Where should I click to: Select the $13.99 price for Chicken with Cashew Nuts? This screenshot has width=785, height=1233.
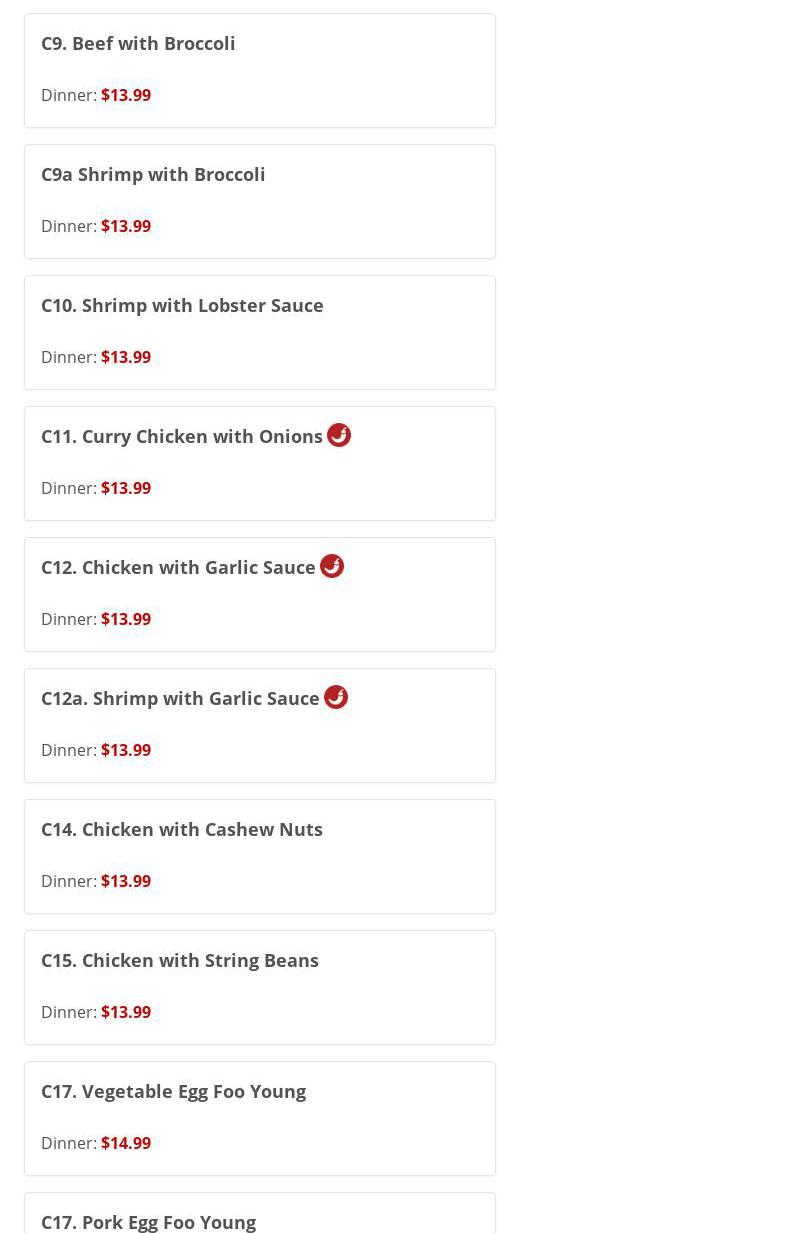(x=126, y=881)
